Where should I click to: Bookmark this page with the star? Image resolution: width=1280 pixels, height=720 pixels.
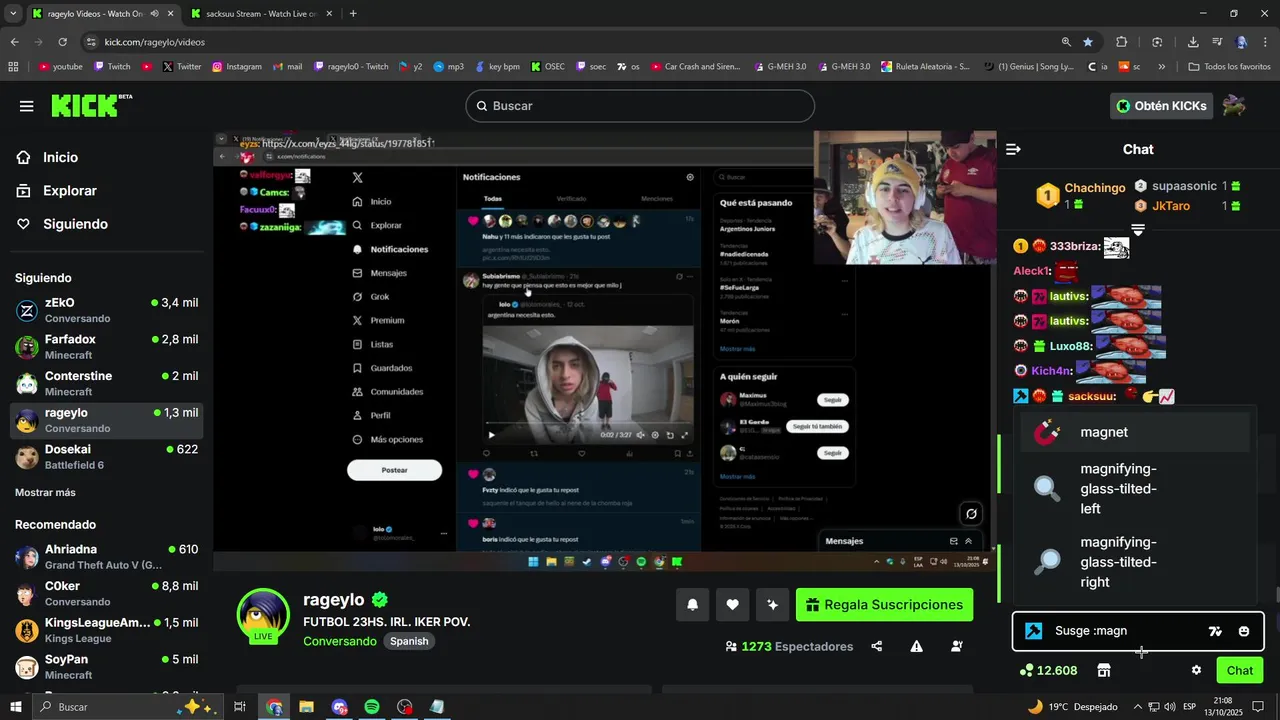coord(1088,42)
